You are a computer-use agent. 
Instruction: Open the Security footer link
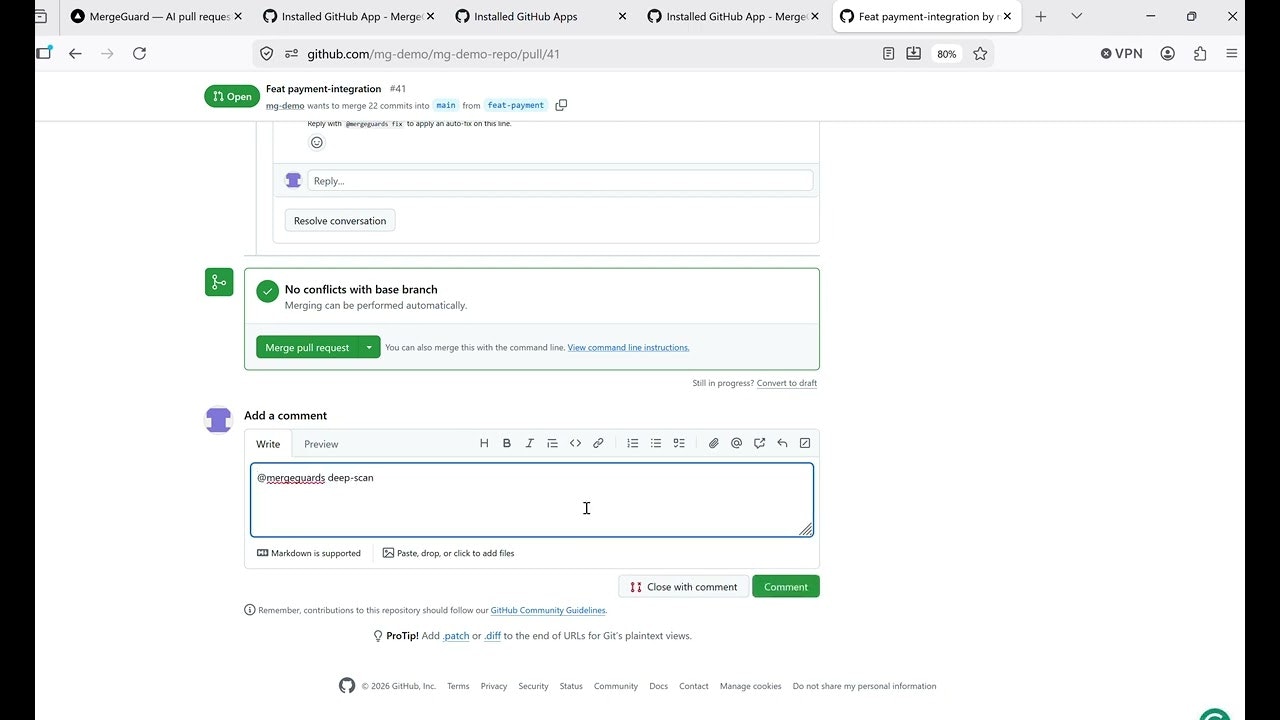[533, 686]
